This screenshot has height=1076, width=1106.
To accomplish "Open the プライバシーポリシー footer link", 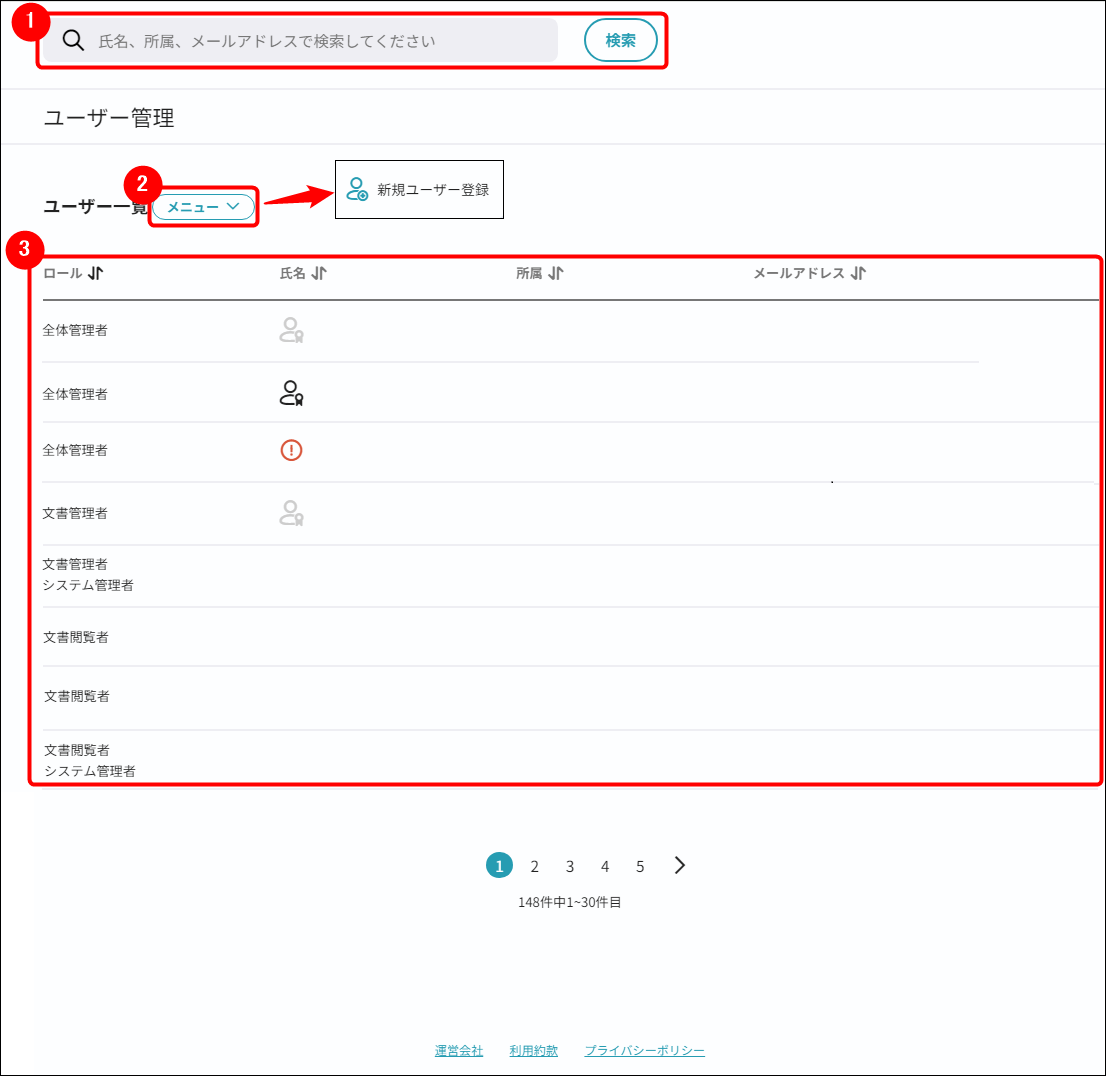I will [x=644, y=1051].
